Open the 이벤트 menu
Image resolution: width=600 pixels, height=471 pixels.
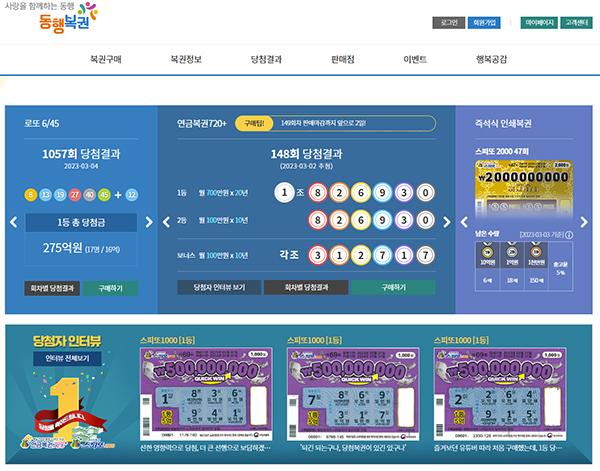pos(415,59)
